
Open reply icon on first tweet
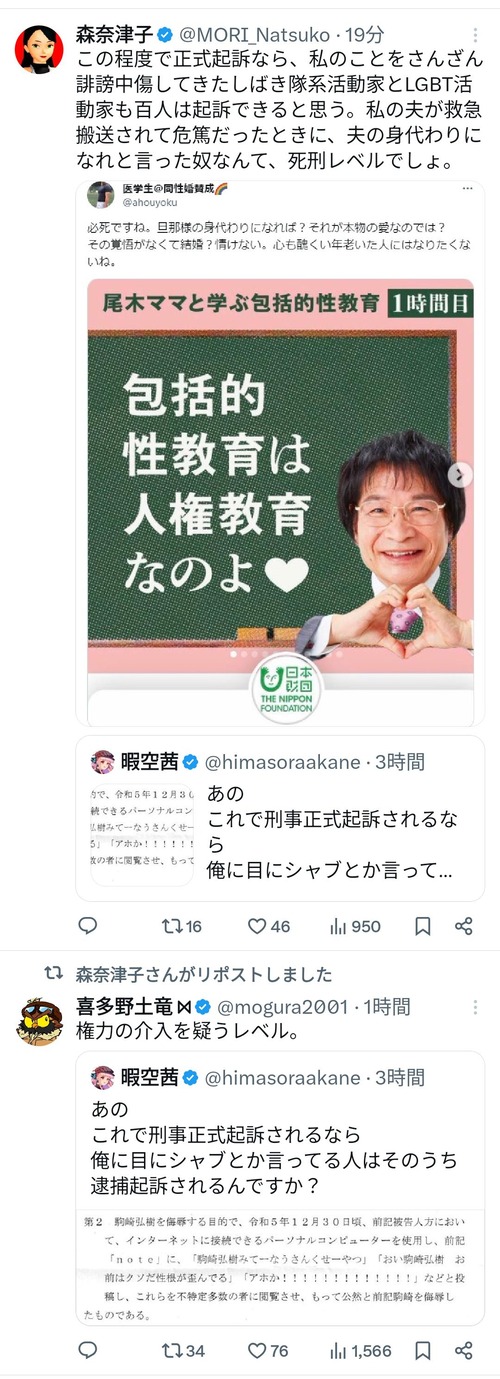[87, 926]
